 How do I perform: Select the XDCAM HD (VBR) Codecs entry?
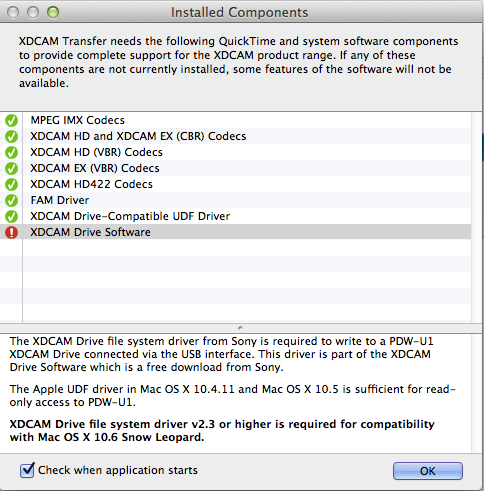235,152
